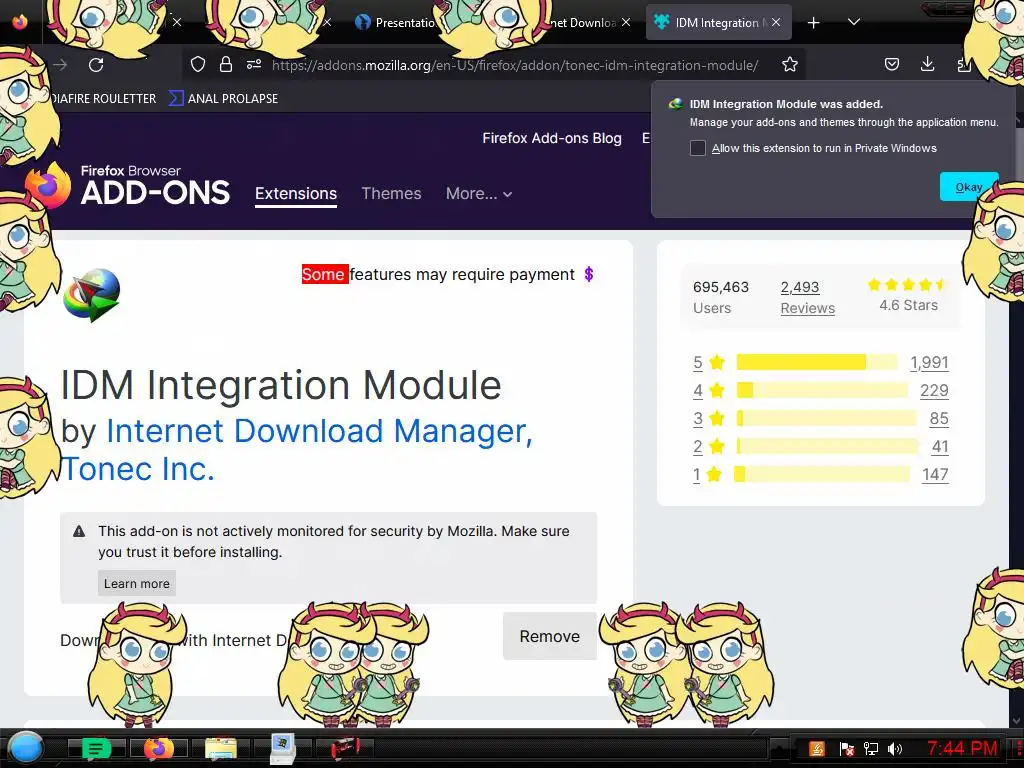
Task: Click the 1-star rating bar
Action: [x=822, y=474]
